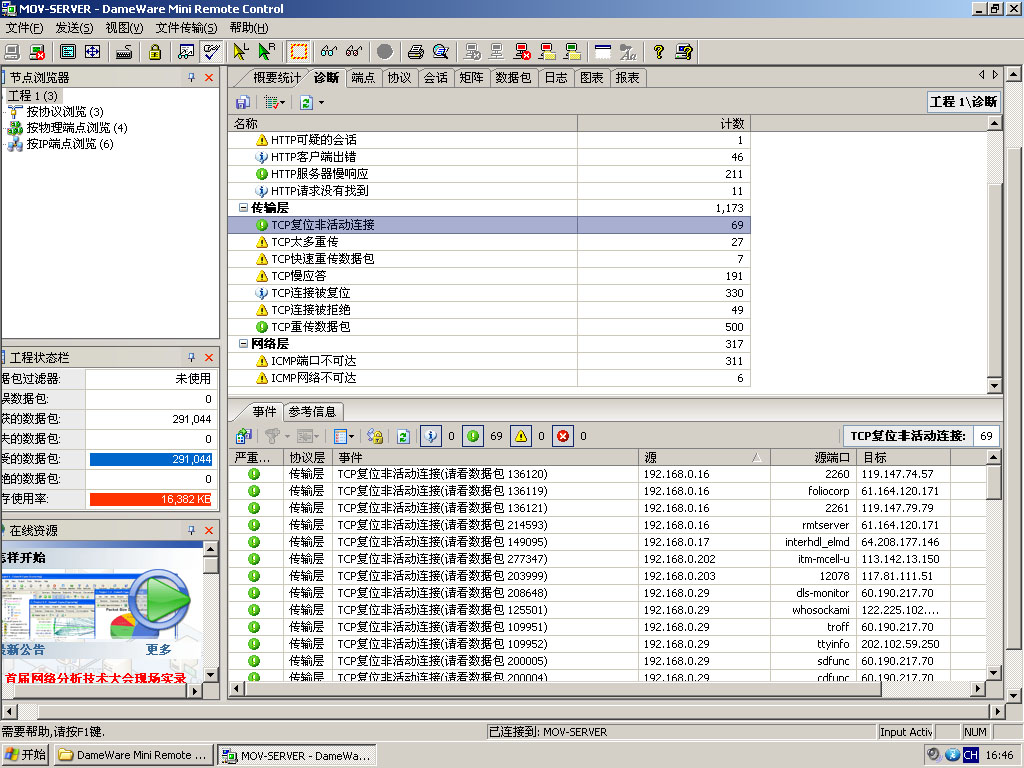Image resolution: width=1024 pixels, height=768 pixels.
Task: Toggle the yellow warning severity filter
Action: [x=521, y=436]
